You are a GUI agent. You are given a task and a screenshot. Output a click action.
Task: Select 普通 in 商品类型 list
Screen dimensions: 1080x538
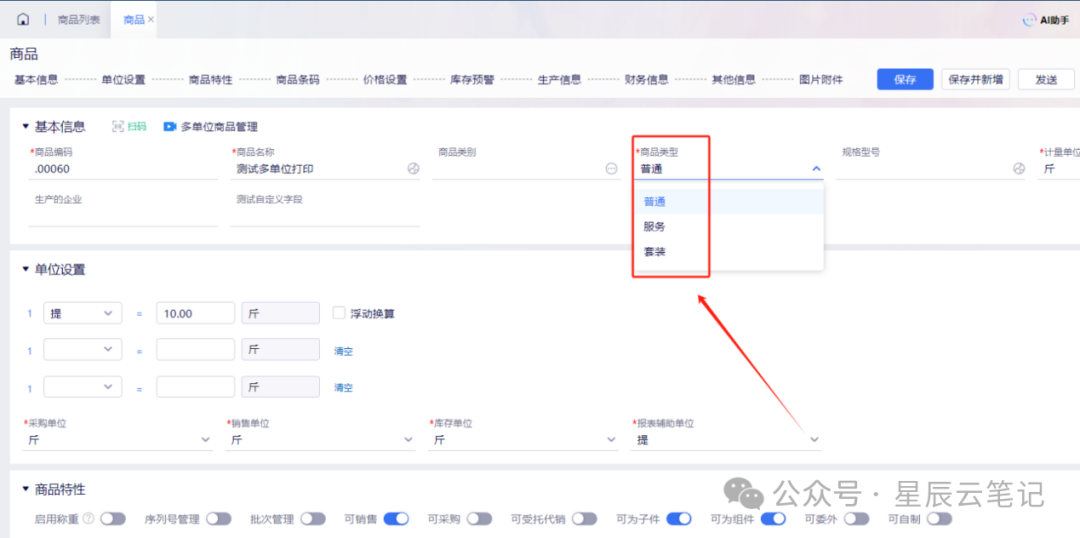[729, 202]
